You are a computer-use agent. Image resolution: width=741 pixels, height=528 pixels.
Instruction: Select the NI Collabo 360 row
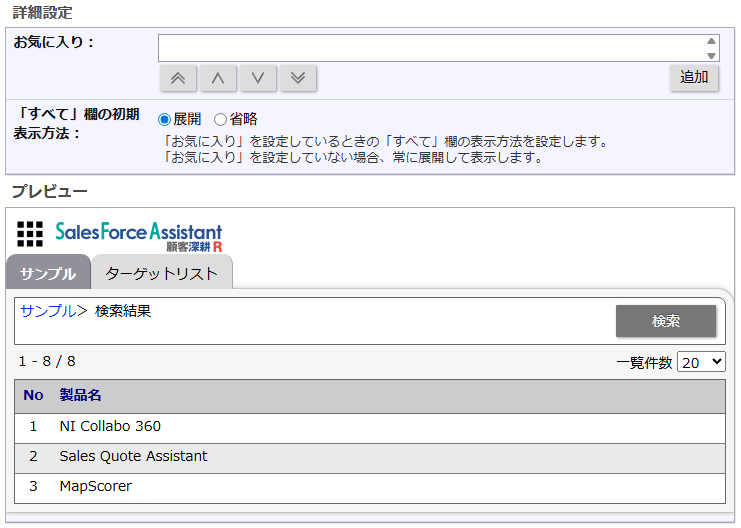coord(110,426)
